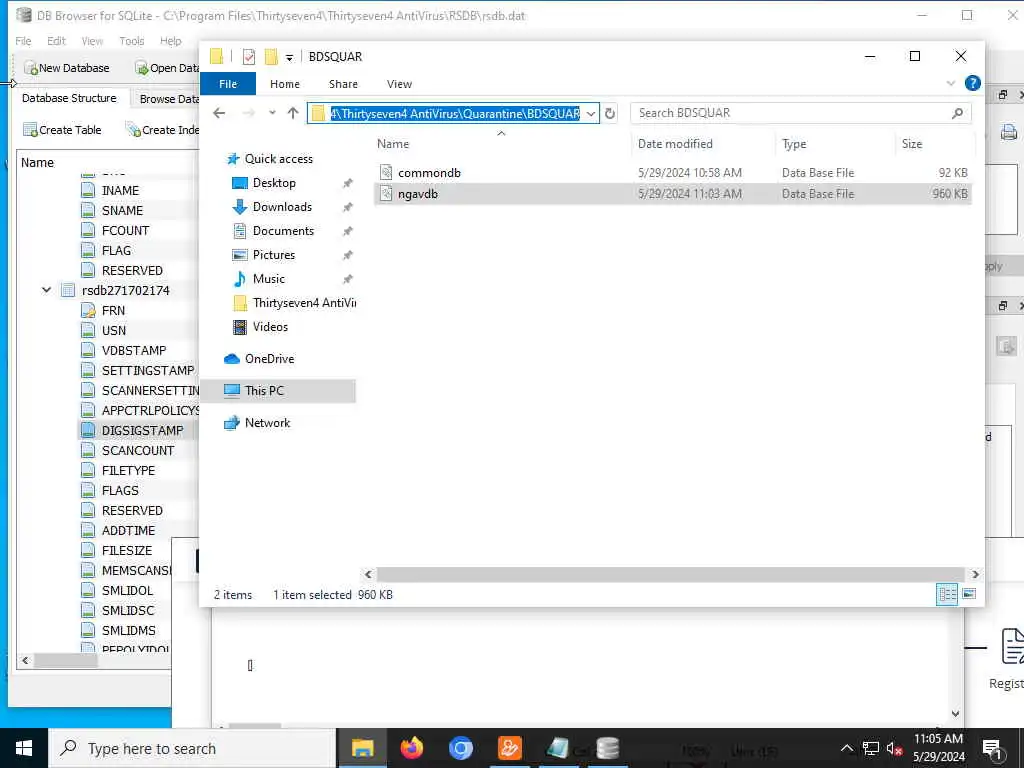The height and width of the screenshot is (768, 1024).
Task: Open DB Browser Edit menu
Action: [56, 40]
